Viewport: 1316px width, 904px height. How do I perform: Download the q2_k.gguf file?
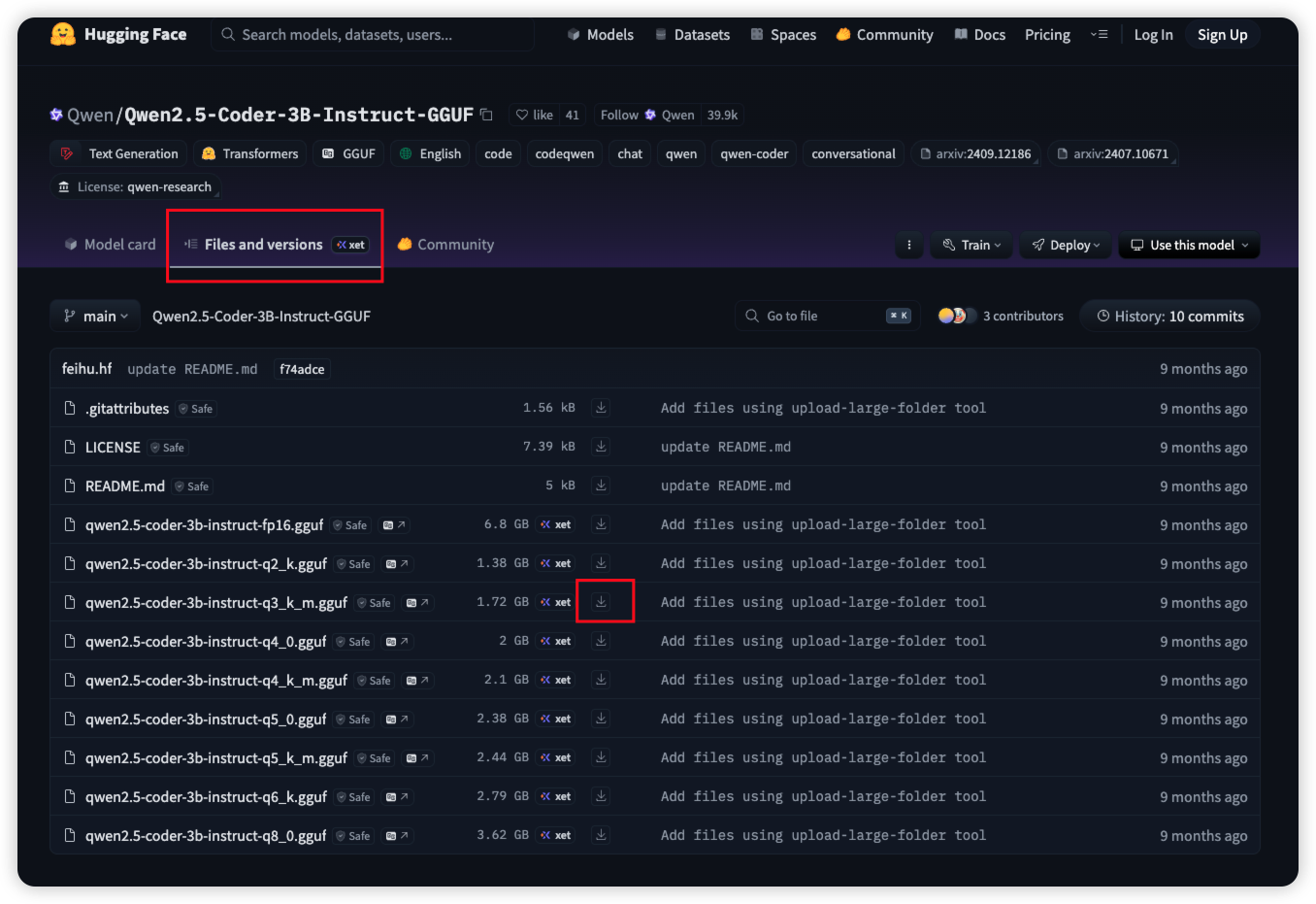601,563
